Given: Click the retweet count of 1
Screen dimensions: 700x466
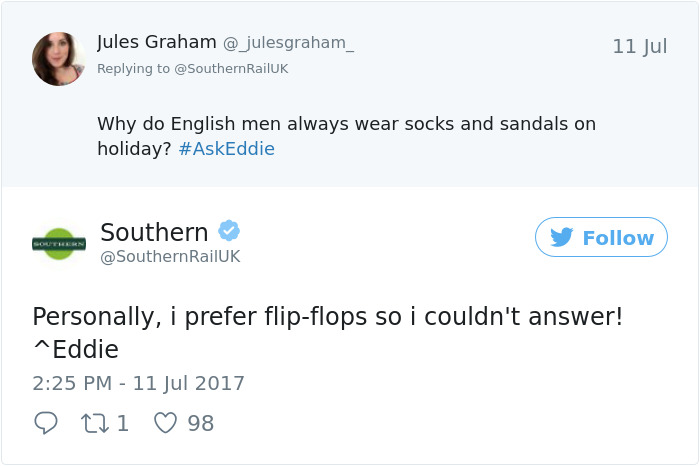Looking at the screenshot, I should tap(123, 423).
